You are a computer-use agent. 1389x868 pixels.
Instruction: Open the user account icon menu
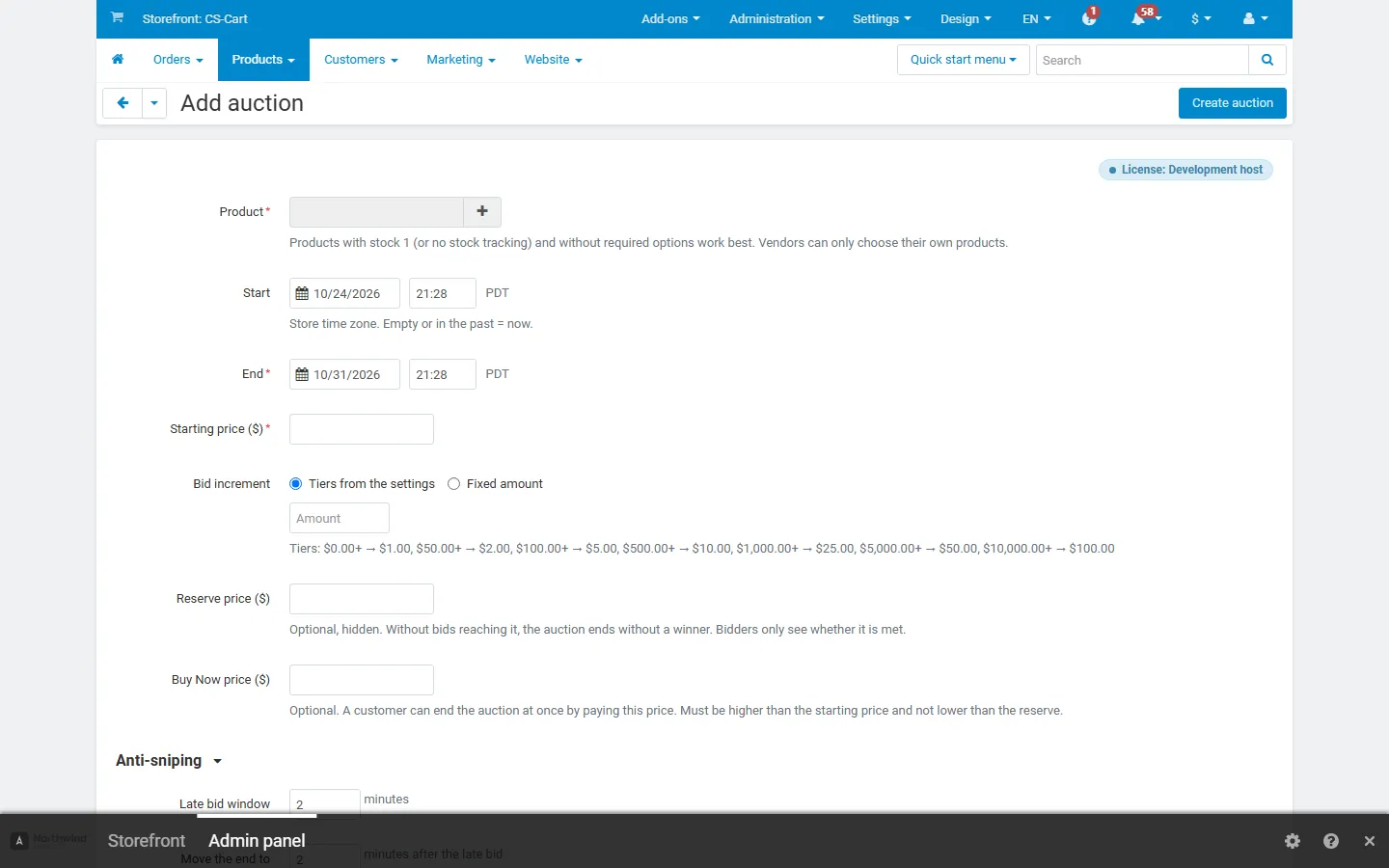1256,18
